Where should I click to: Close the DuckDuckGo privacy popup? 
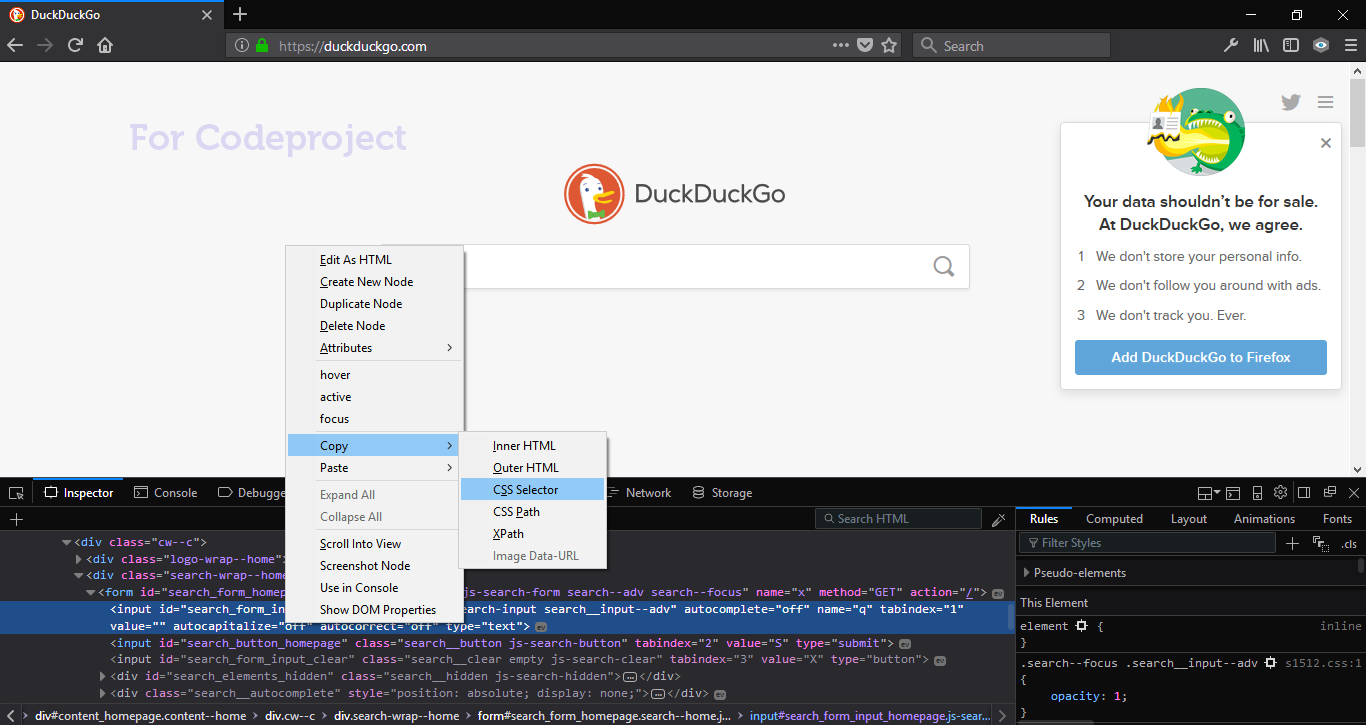(1326, 143)
